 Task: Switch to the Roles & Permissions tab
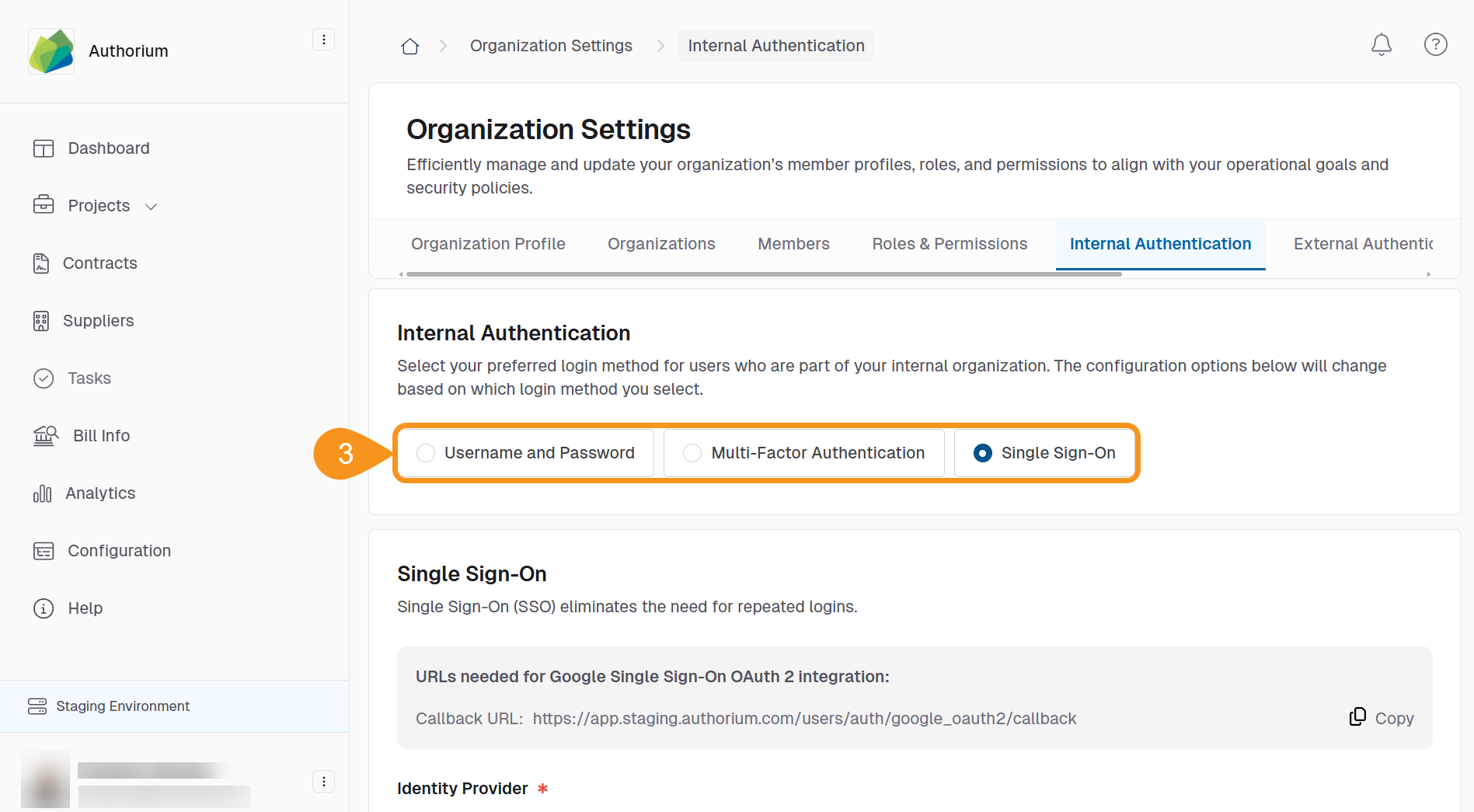(x=949, y=243)
